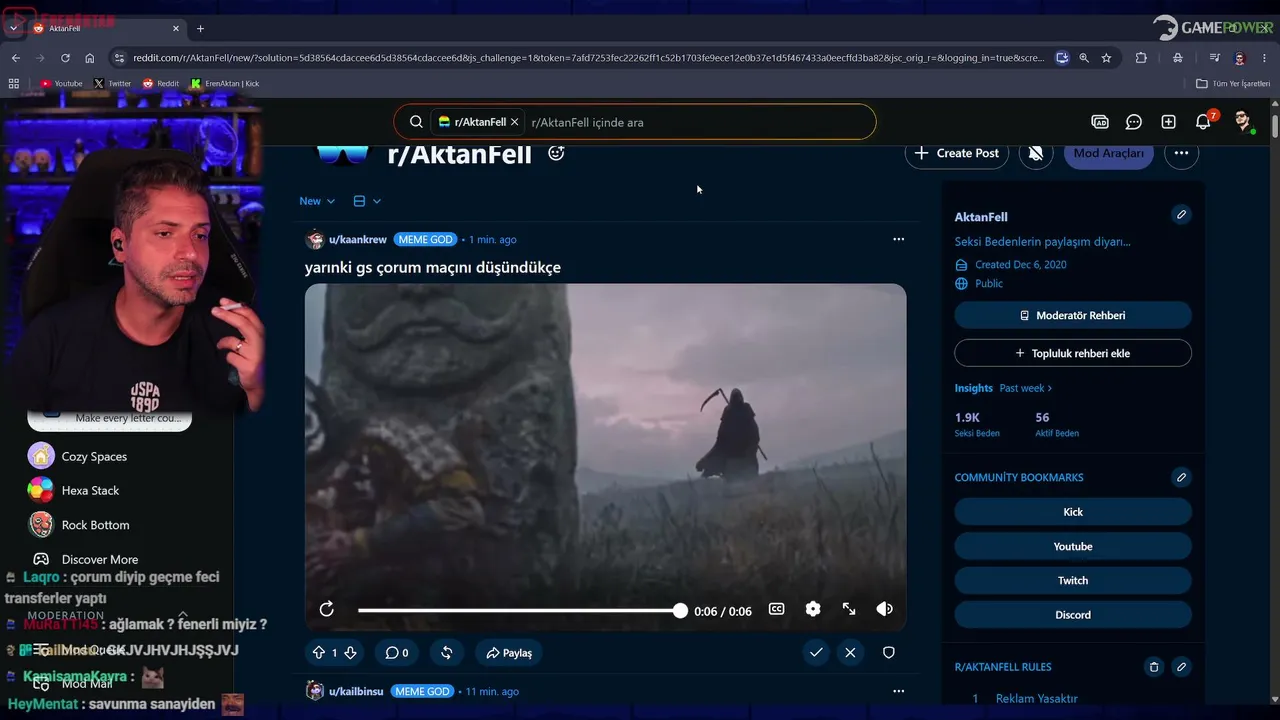The image size is (1280, 720).
Task: Edit the Community Bookmarks widget pencil
Action: coord(1181,478)
